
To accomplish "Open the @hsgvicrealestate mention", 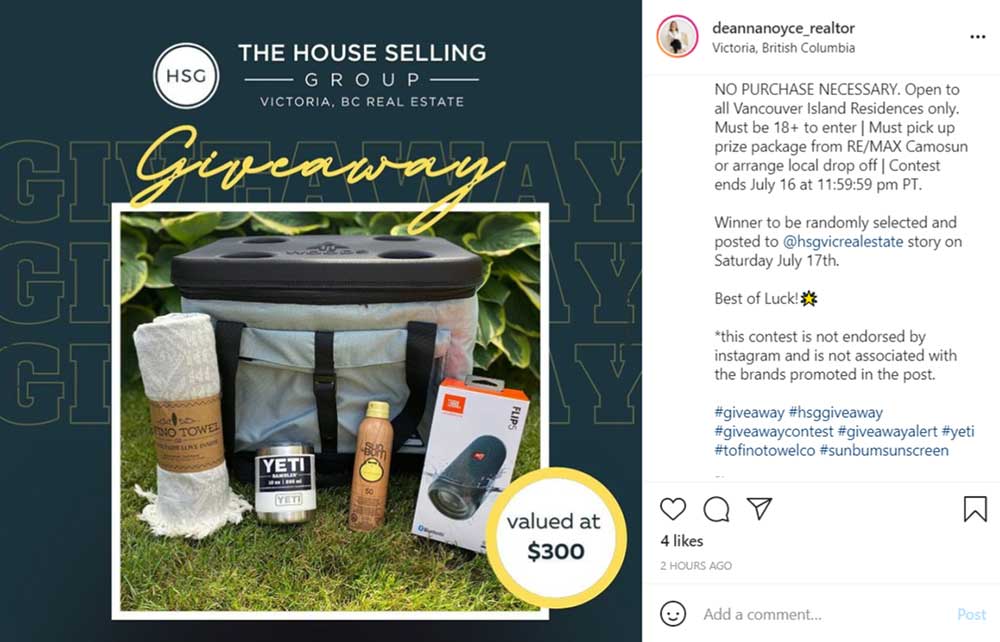I will coord(842,242).
